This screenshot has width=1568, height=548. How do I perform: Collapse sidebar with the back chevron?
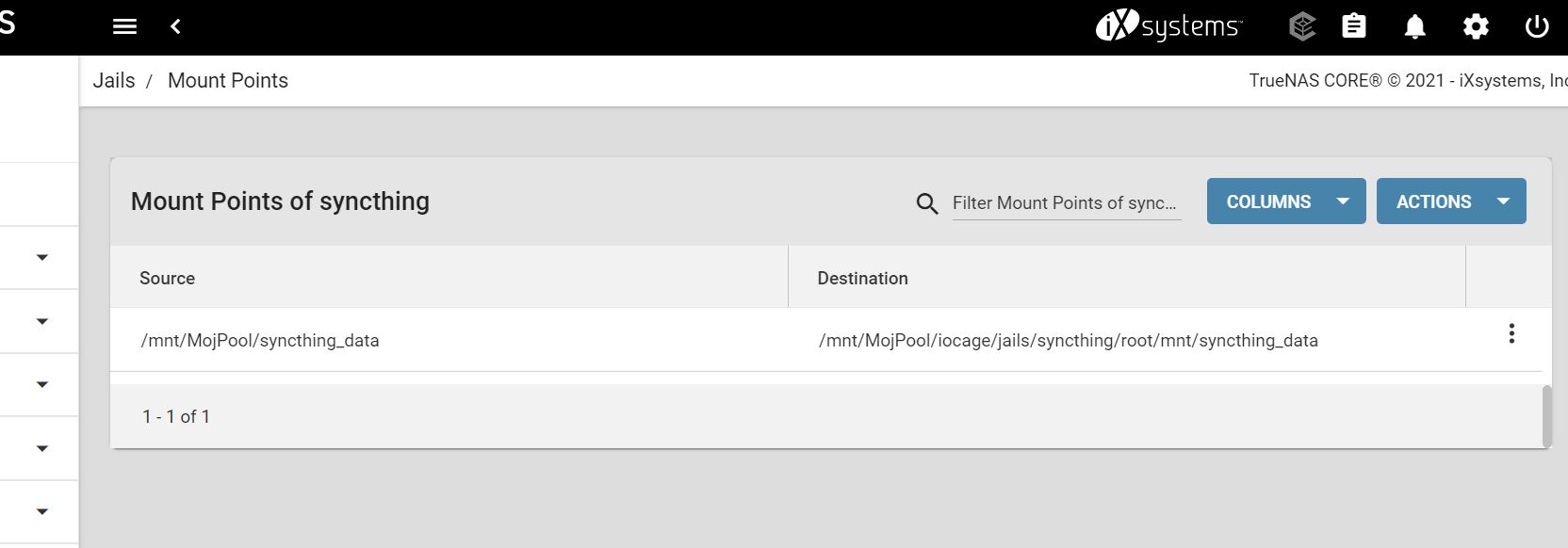(175, 26)
